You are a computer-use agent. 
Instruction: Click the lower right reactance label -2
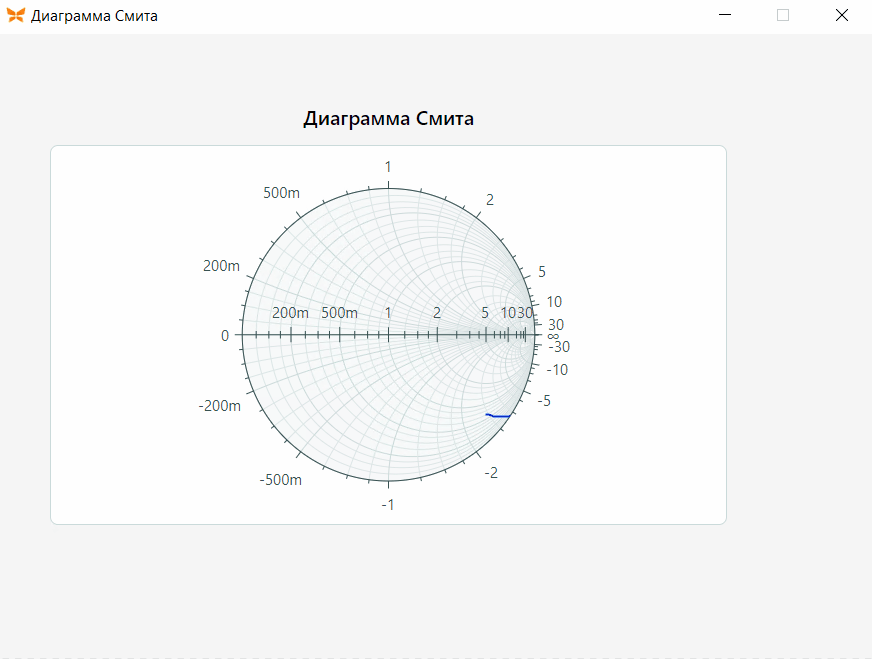point(491,473)
